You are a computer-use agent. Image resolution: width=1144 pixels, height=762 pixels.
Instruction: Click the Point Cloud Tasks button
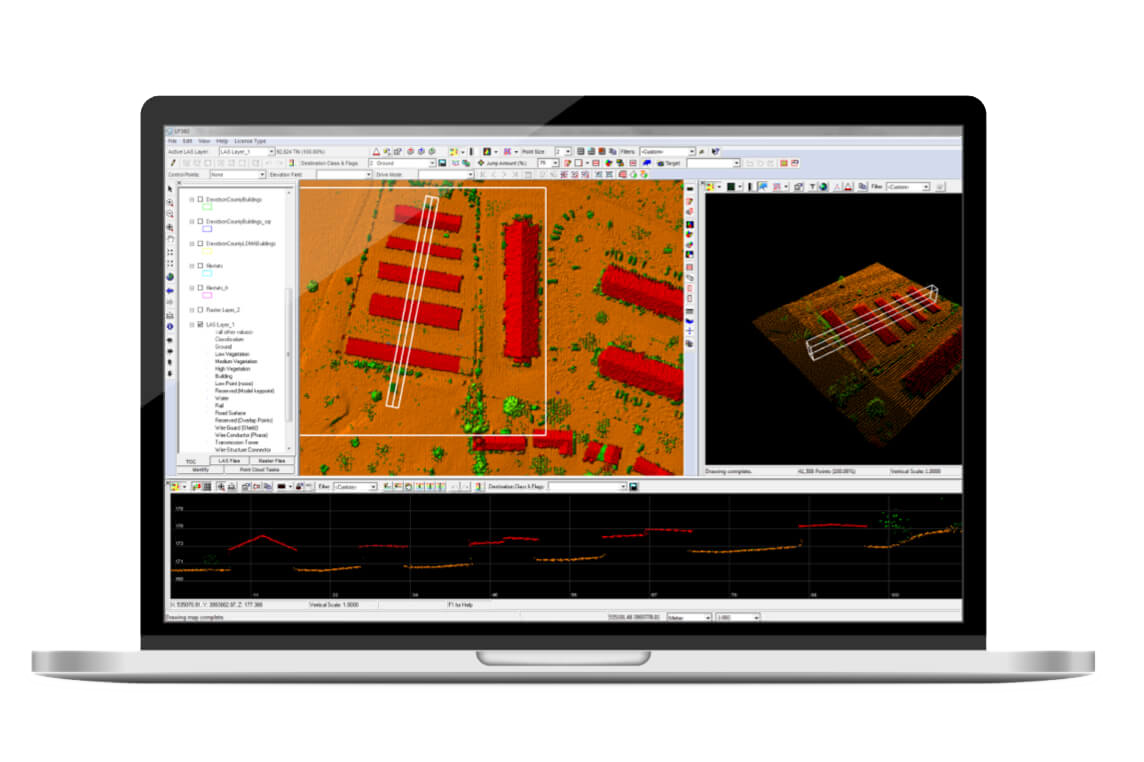click(x=266, y=469)
